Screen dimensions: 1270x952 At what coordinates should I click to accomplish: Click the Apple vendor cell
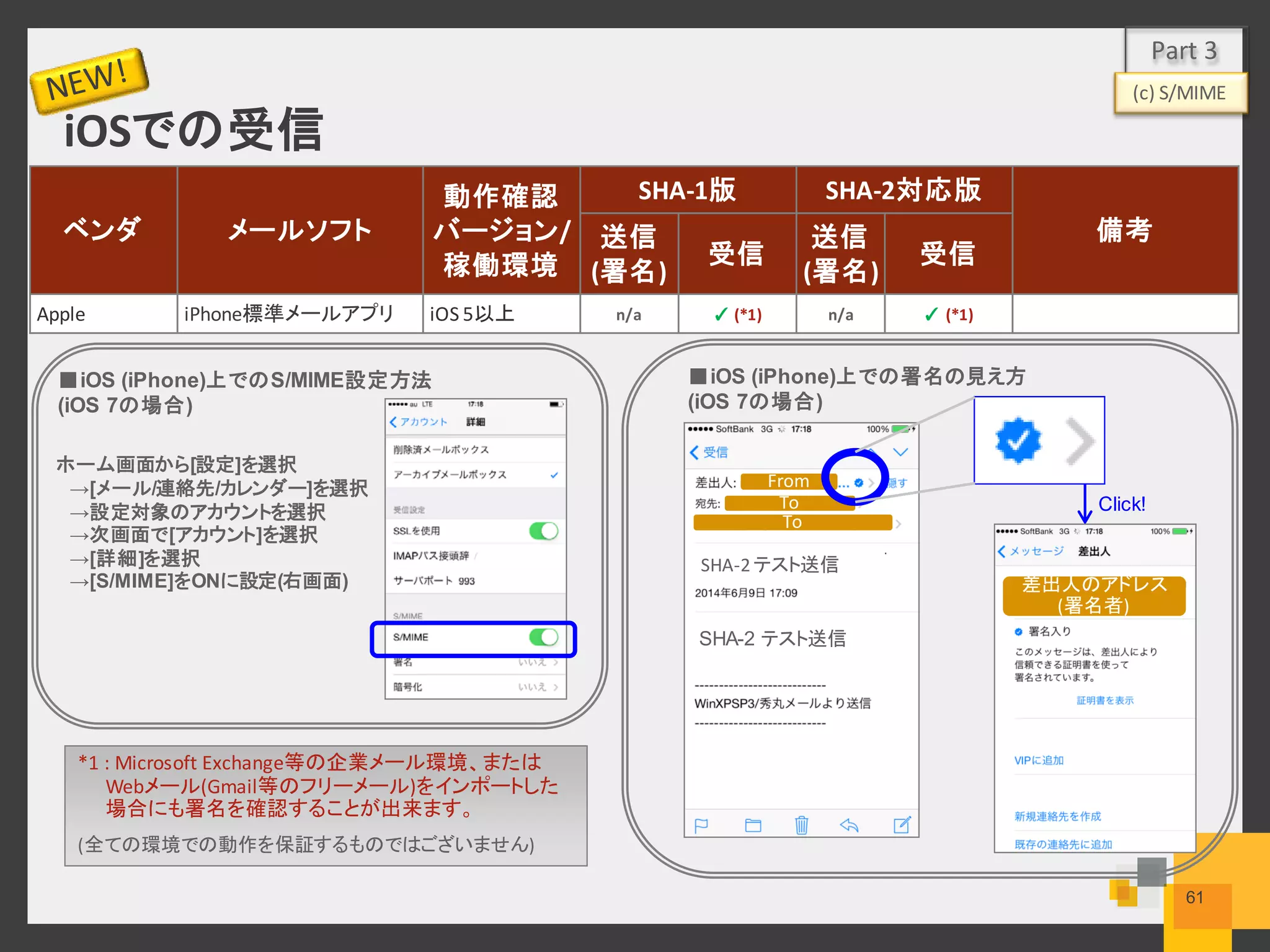click(x=104, y=314)
